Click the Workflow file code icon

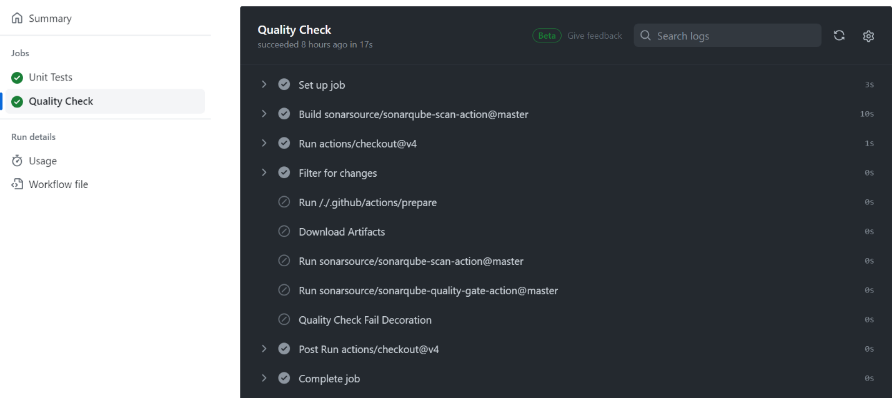(x=17, y=184)
